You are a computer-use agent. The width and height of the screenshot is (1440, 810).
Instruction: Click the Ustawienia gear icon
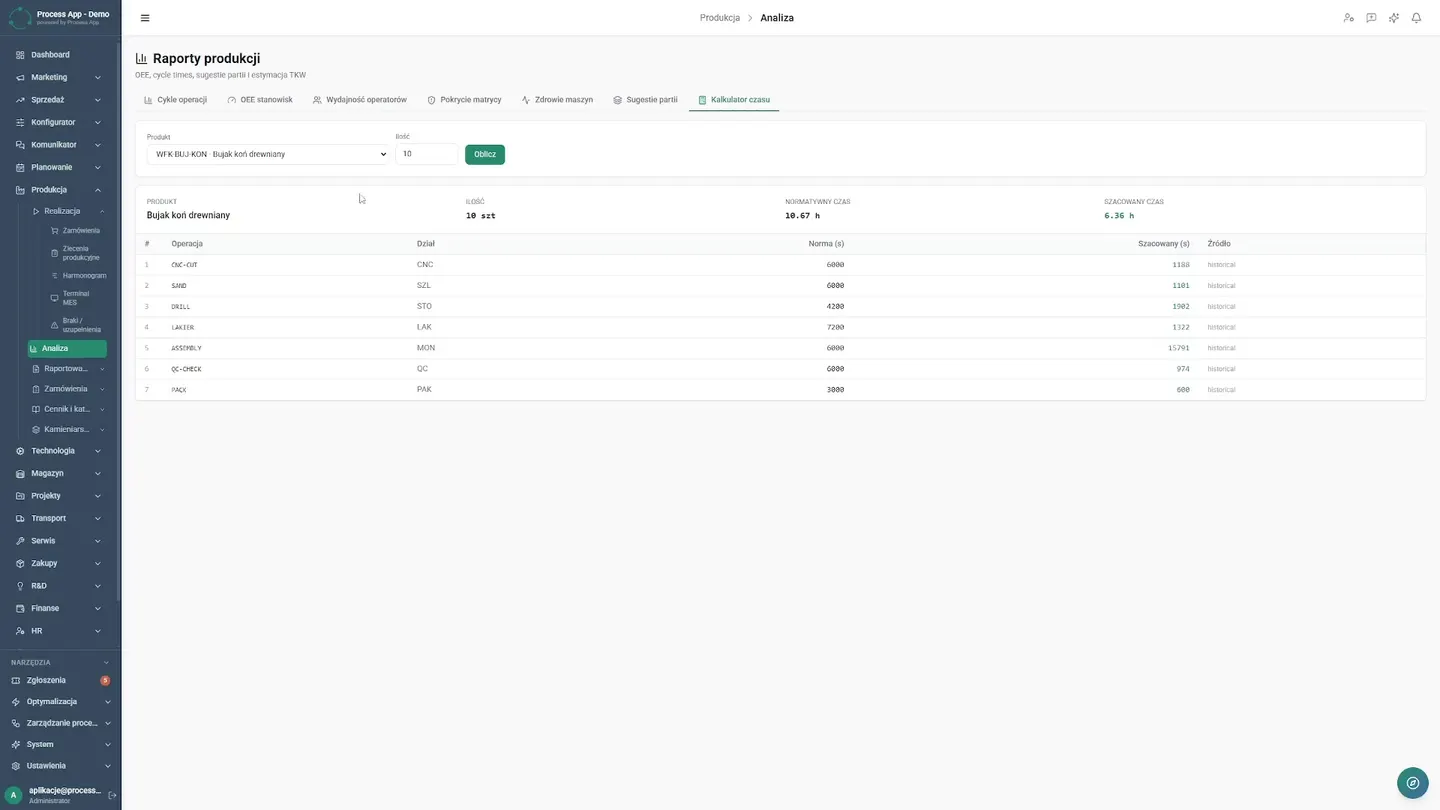pos(15,766)
